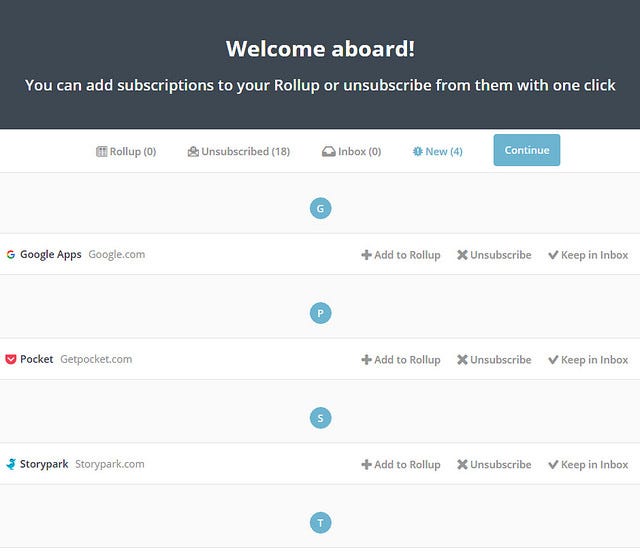Keep Pocket in Inbox
The width and height of the screenshot is (640, 554).
[x=588, y=360]
